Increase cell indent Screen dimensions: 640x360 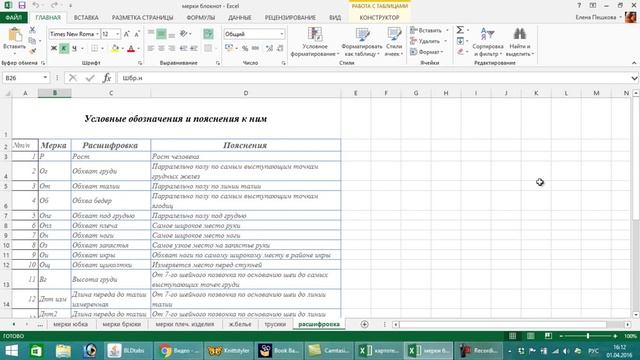193,48
